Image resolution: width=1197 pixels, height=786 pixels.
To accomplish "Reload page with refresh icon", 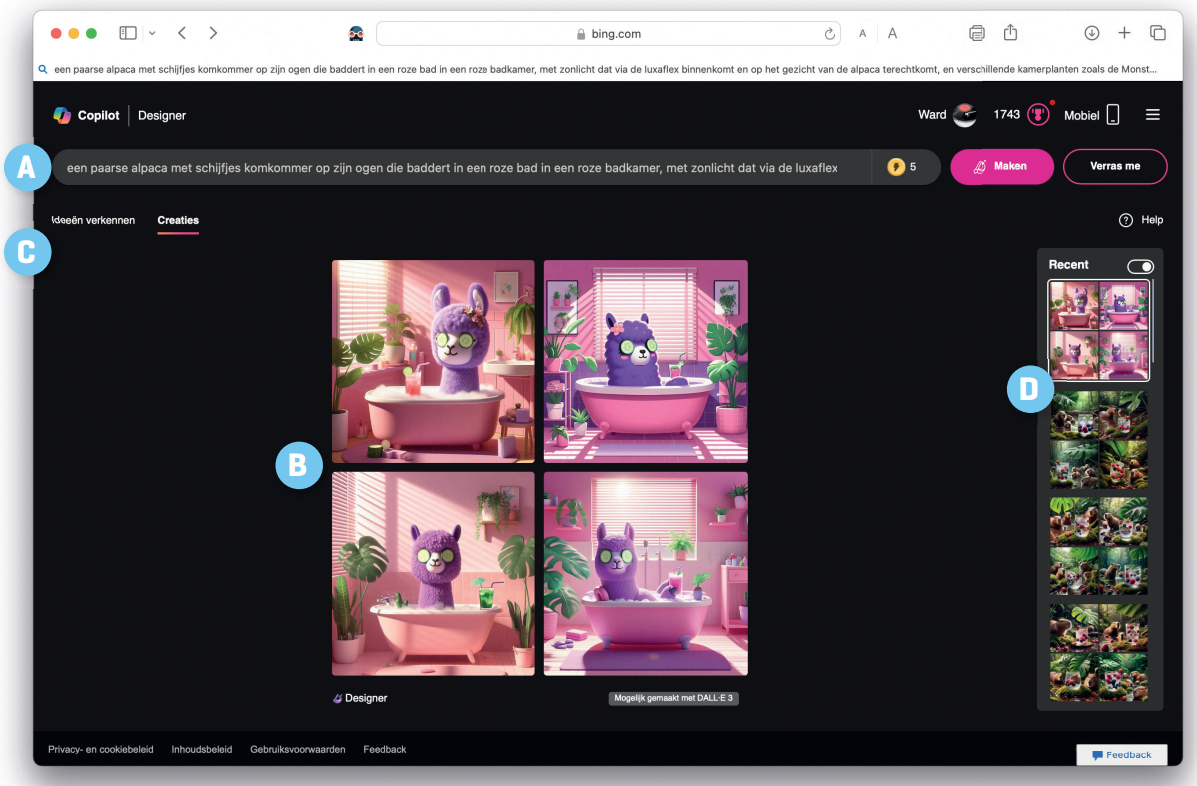I will [830, 34].
